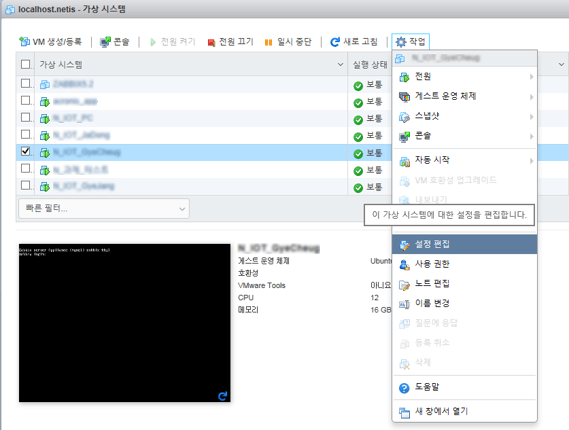This screenshot has width=569, height=430.
Task: Click the CPU value 12
Action: tap(374, 298)
